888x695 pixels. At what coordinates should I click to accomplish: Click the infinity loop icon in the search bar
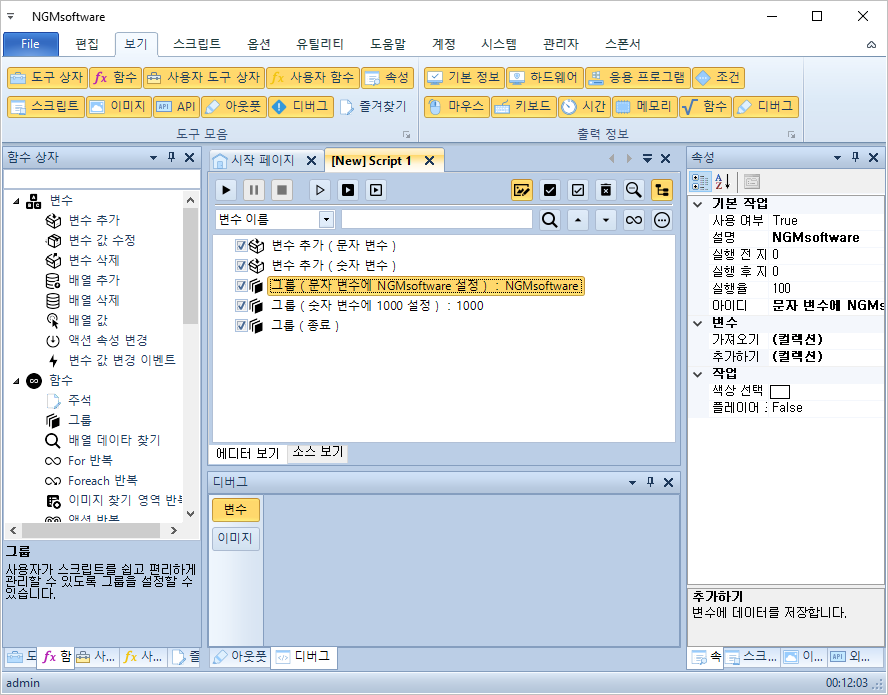click(x=634, y=220)
